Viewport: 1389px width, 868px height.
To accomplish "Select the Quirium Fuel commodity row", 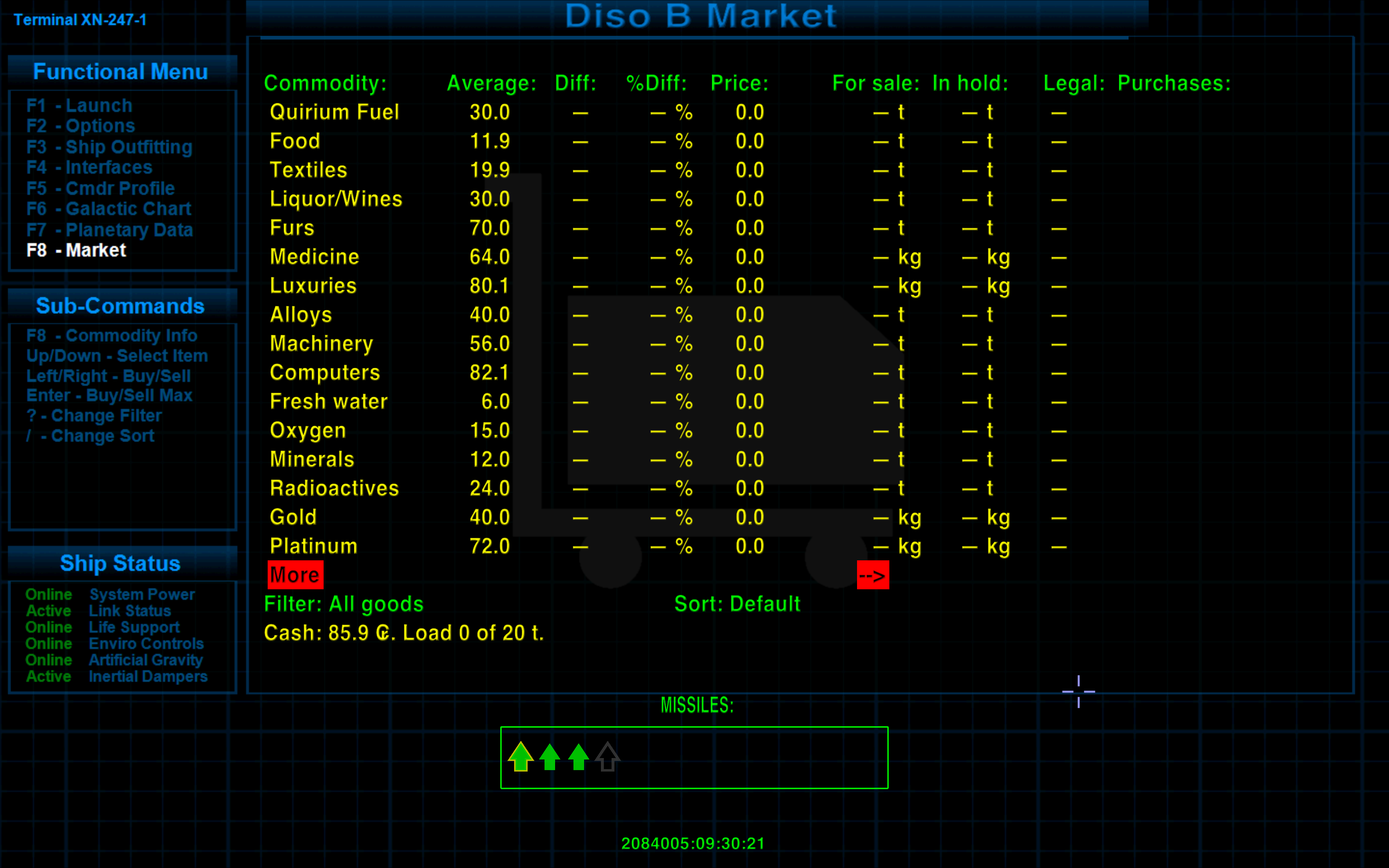I will [x=334, y=112].
